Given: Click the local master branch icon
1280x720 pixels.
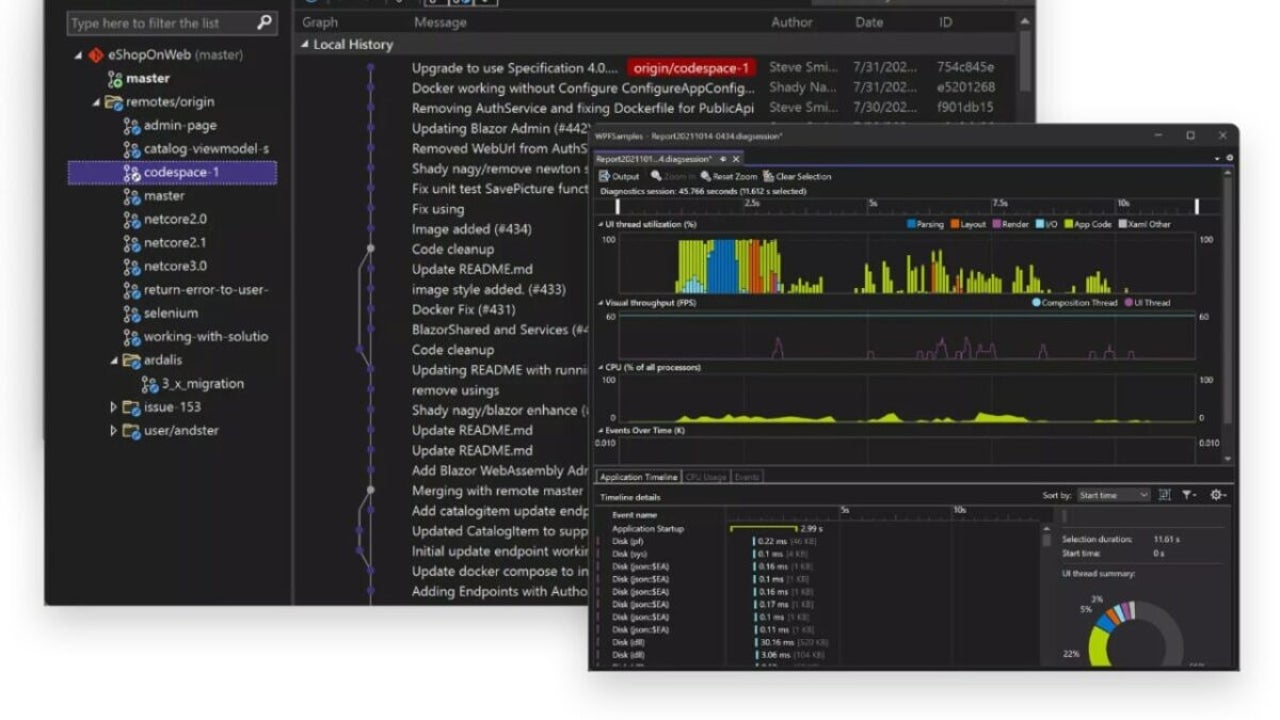Looking at the screenshot, I should click(115, 79).
